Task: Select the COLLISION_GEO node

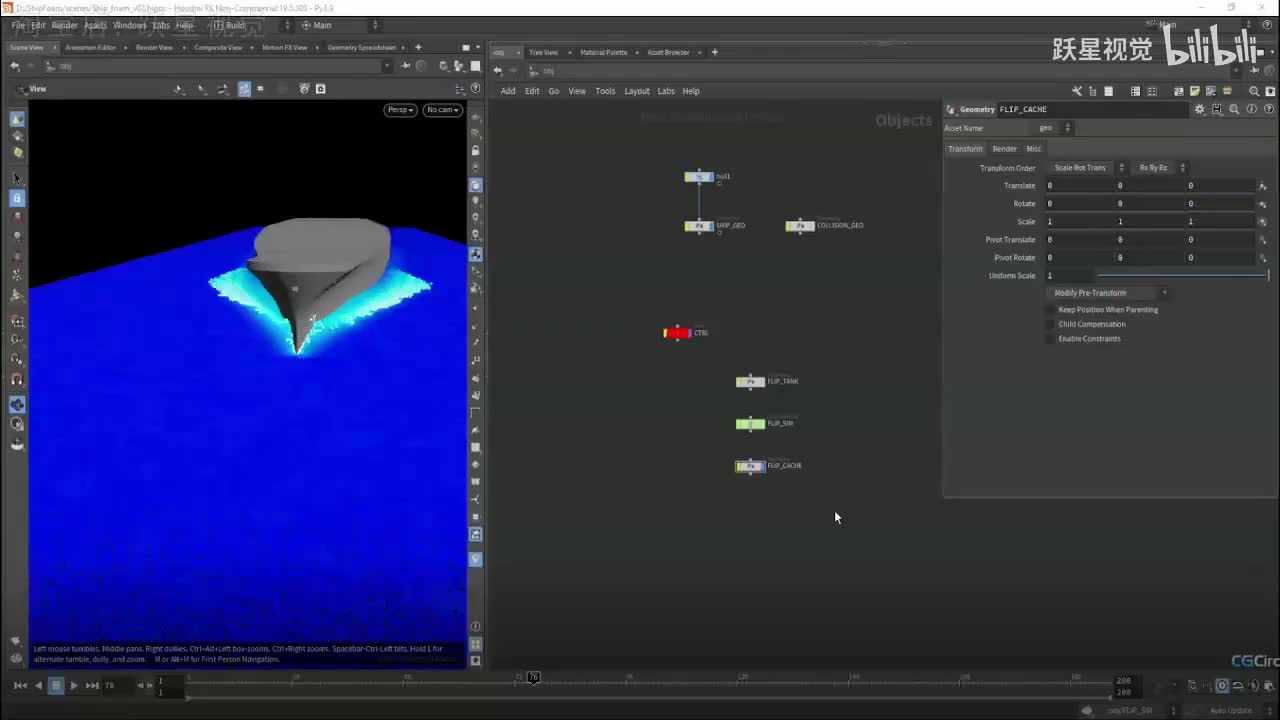Action: pos(800,226)
